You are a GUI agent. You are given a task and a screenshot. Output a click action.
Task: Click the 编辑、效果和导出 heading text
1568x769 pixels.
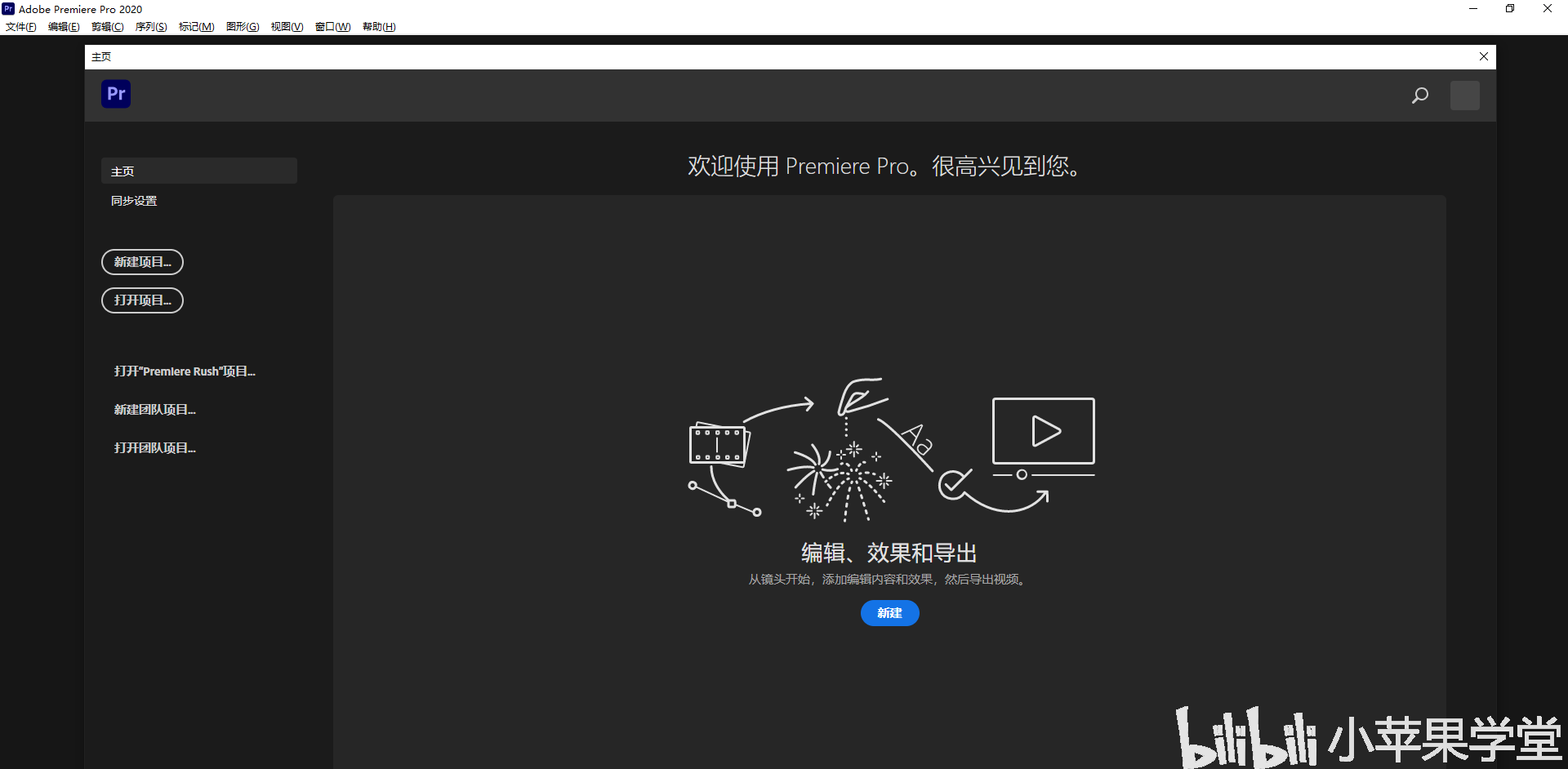tap(889, 553)
